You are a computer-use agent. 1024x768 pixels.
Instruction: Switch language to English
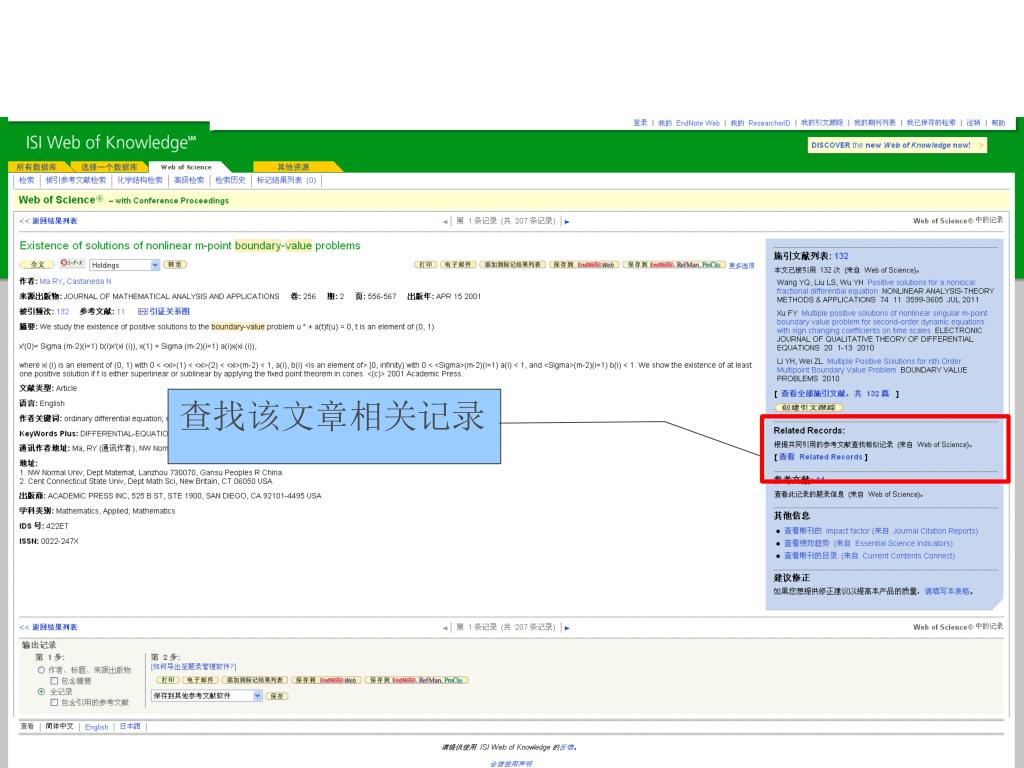(x=97, y=727)
